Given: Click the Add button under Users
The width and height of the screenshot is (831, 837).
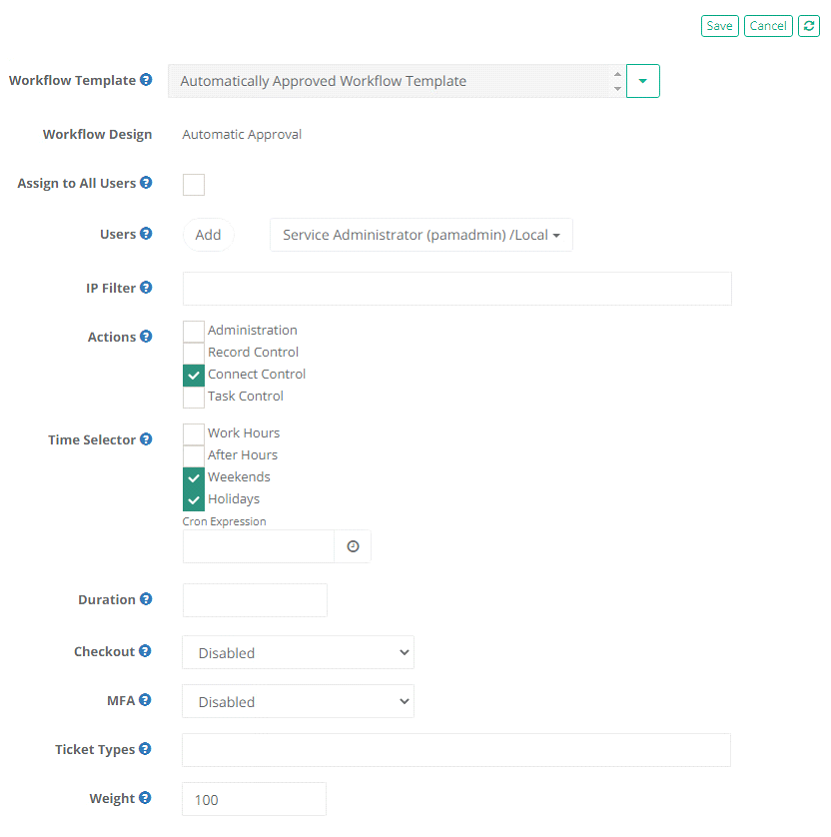Looking at the screenshot, I should 208,234.
